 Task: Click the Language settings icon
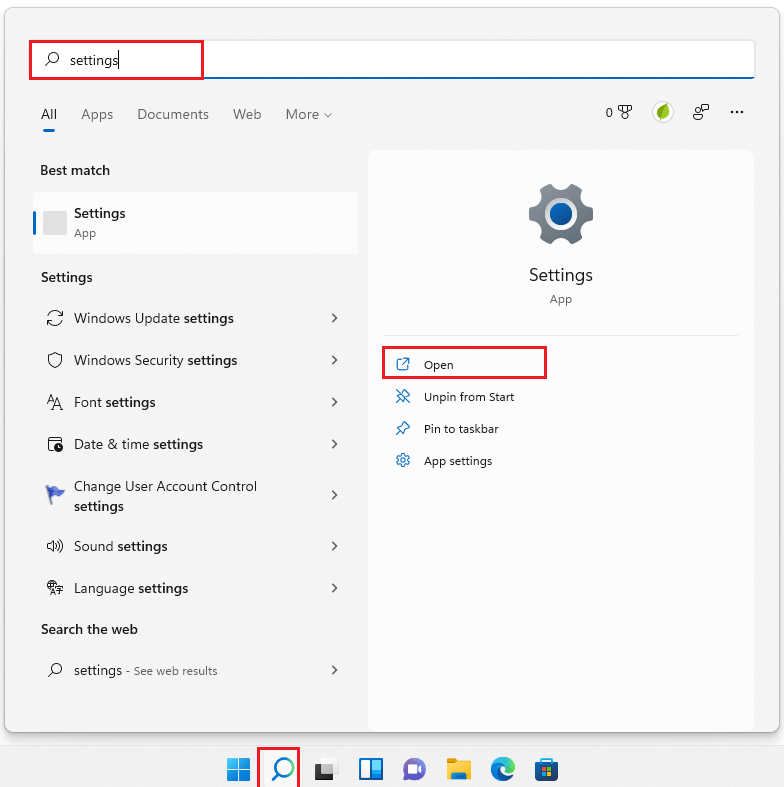(55, 587)
